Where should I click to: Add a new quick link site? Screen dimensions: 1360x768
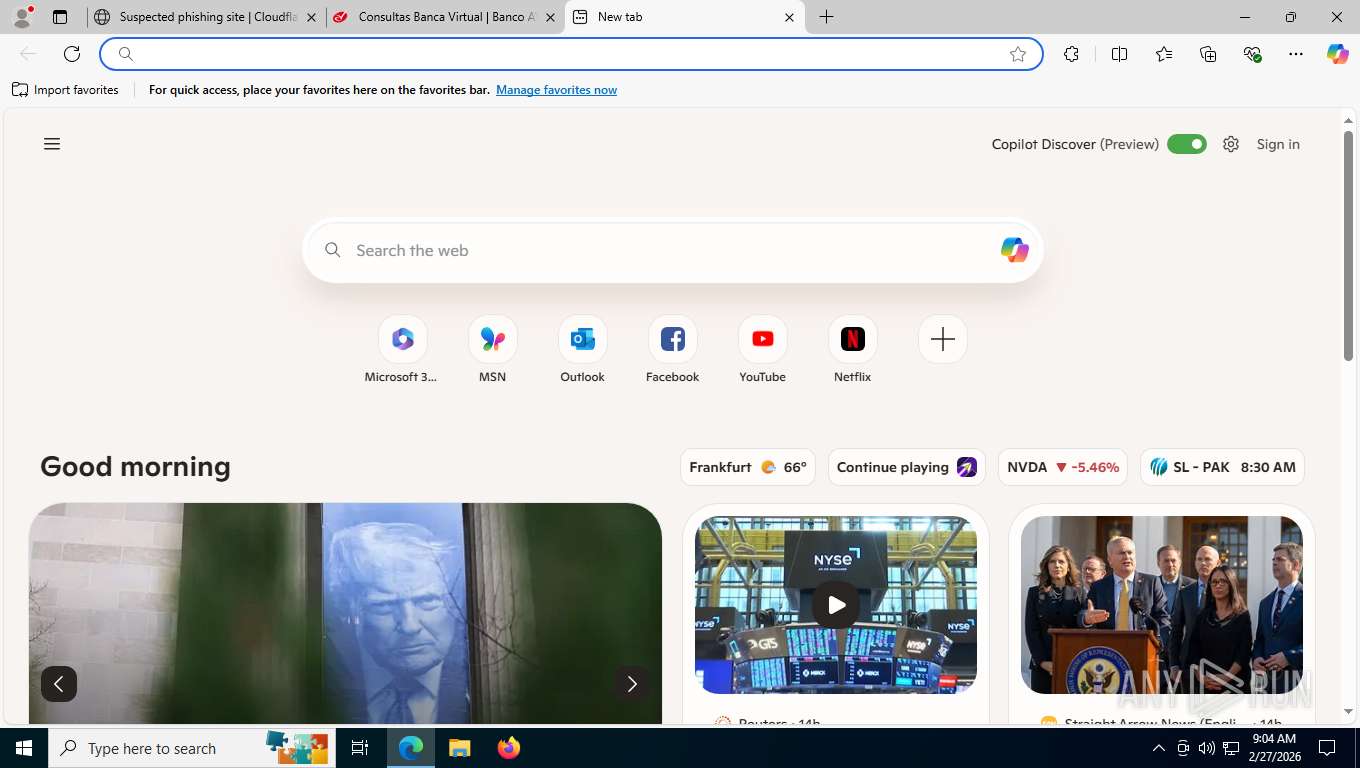click(943, 339)
